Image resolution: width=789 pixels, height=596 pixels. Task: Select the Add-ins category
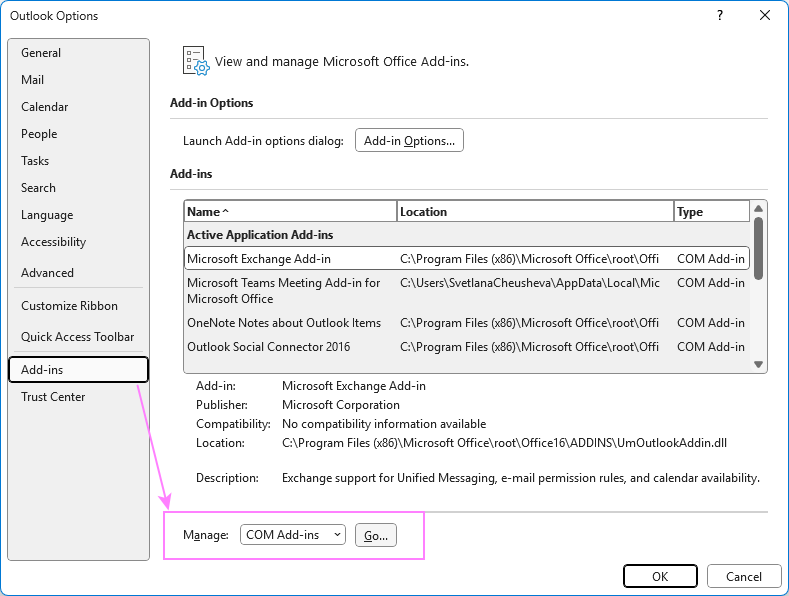point(78,370)
